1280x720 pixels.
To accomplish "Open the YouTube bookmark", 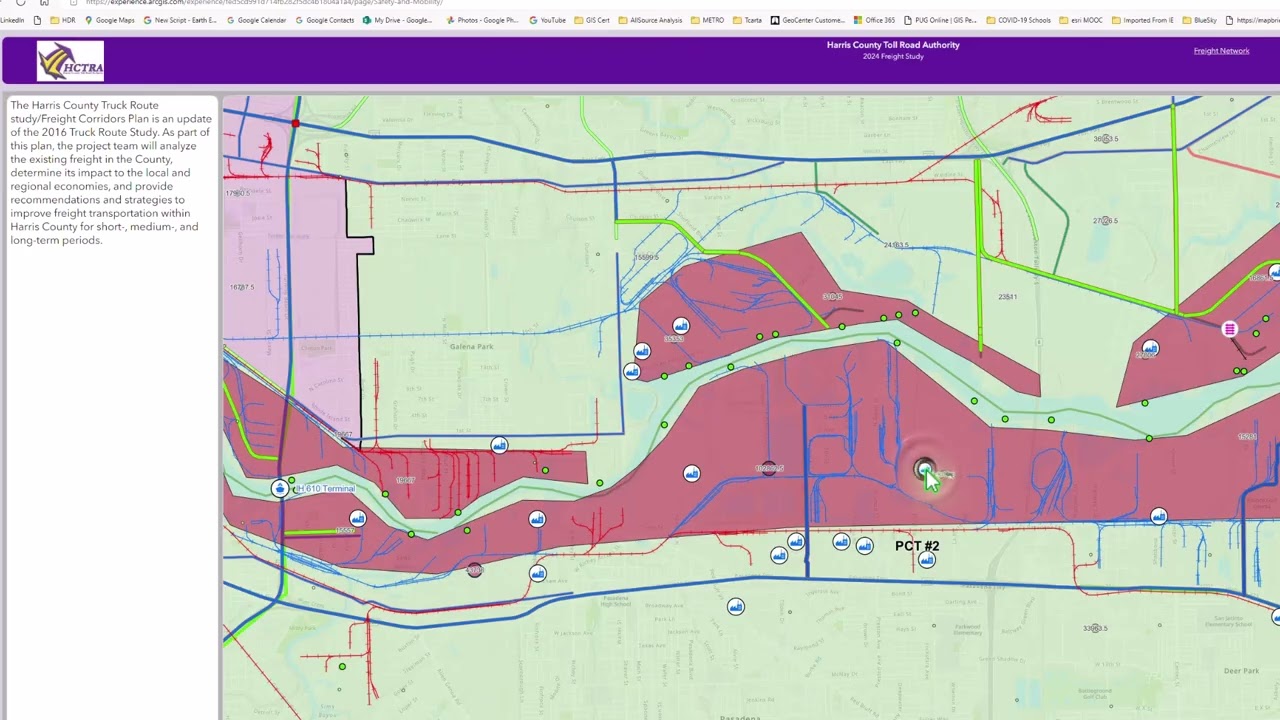I will click(548, 20).
